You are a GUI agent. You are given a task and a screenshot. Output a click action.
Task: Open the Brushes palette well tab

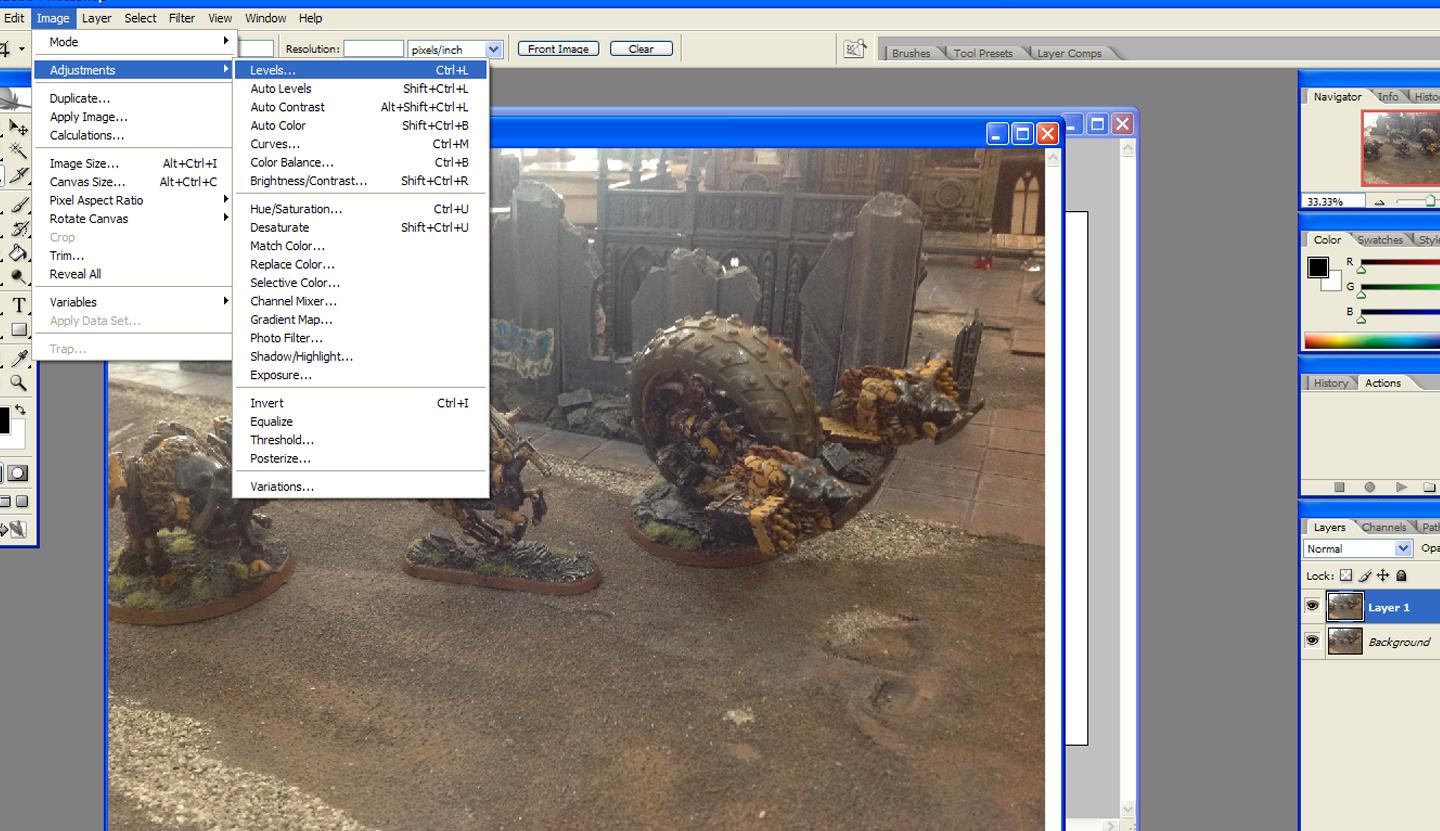[x=910, y=53]
